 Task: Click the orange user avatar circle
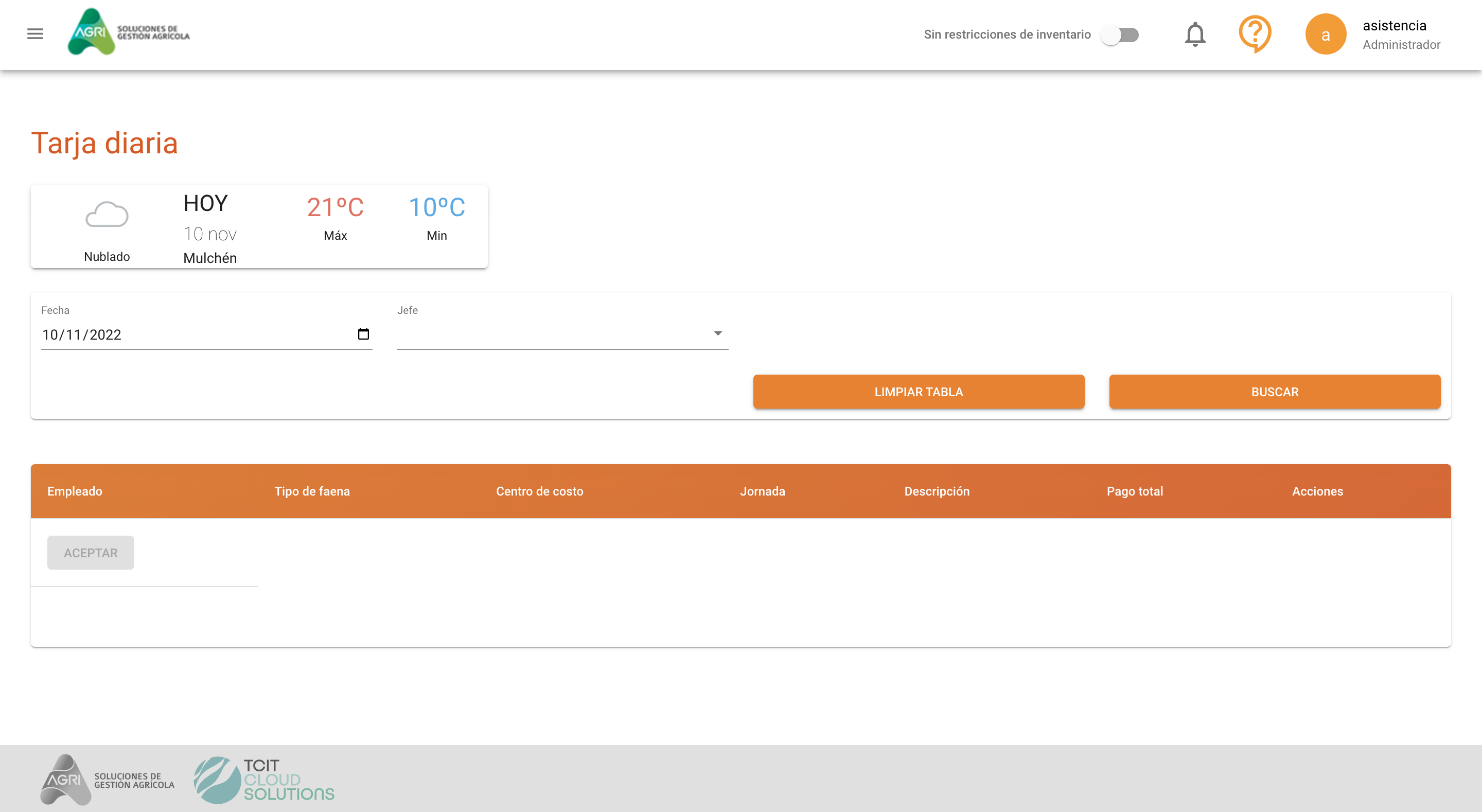1325,34
